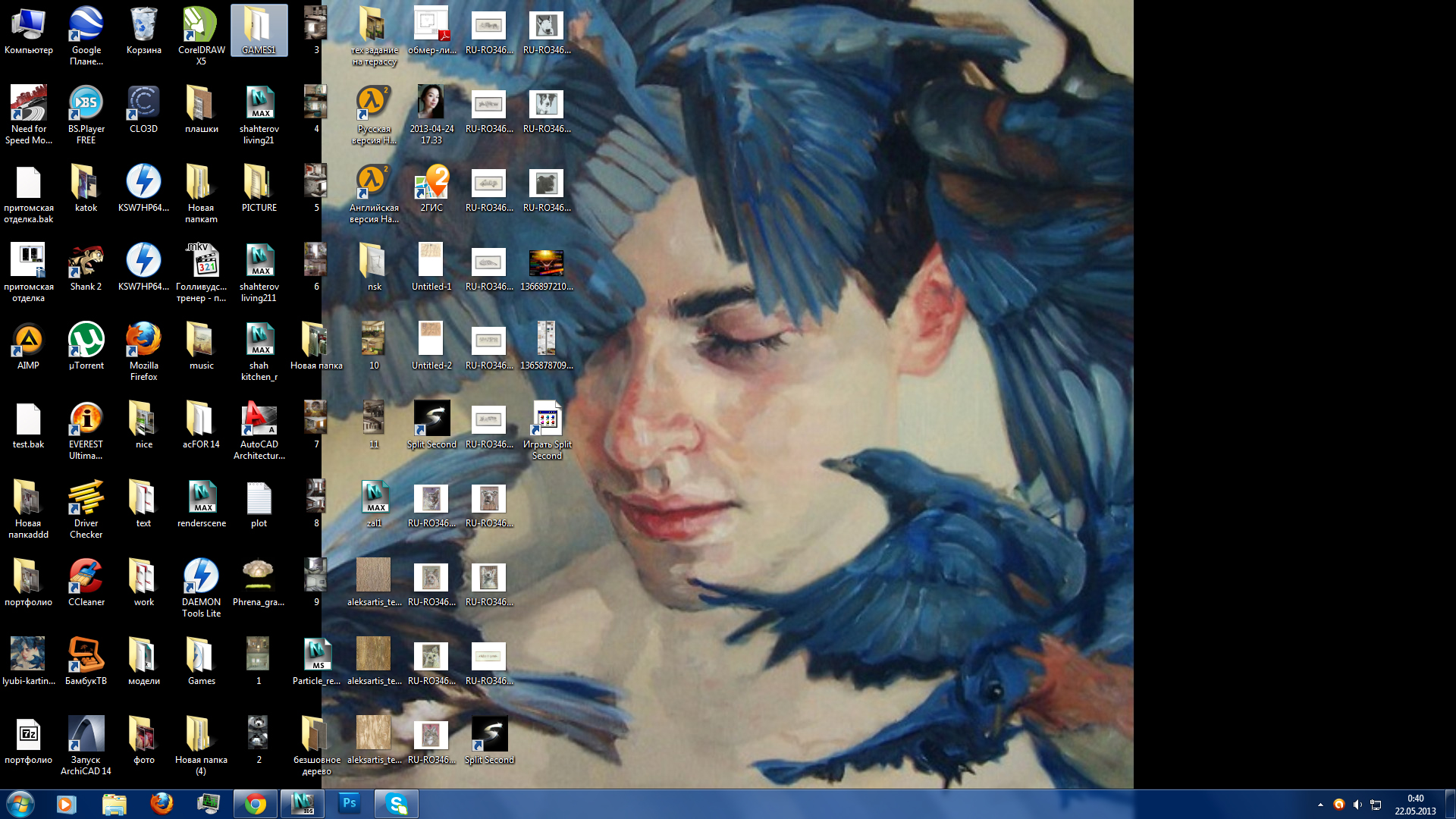Open Голливудский тренер mkv video

pos(201,273)
